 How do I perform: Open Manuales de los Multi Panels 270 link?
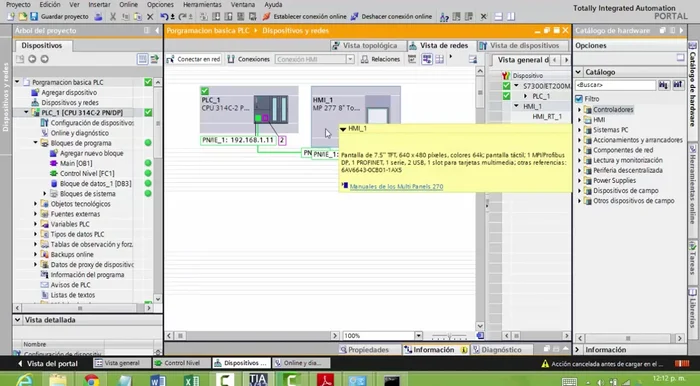click(396, 187)
